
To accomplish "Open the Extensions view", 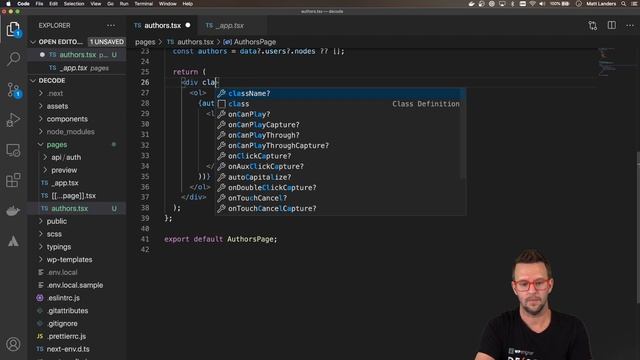I will (x=13, y=180).
